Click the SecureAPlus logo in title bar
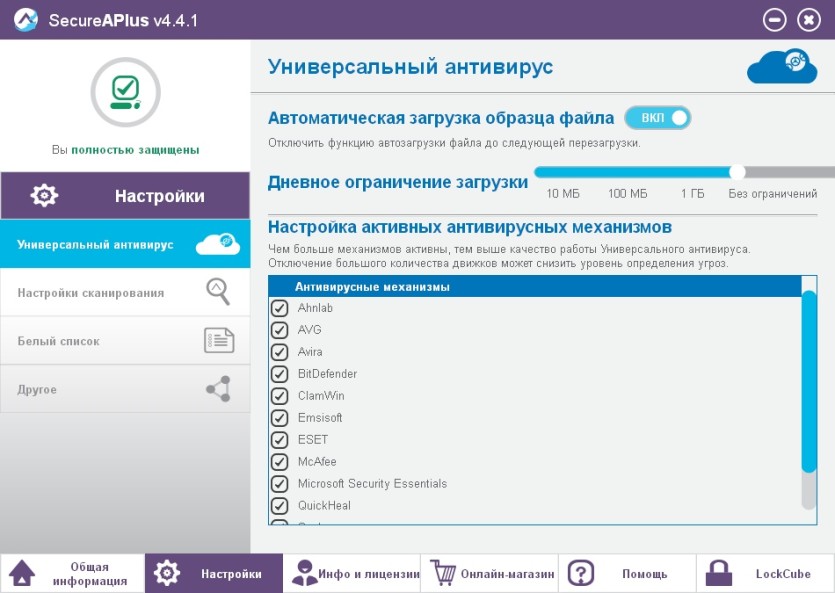Image resolution: width=835 pixels, height=593 pixels. pos(26,20)
